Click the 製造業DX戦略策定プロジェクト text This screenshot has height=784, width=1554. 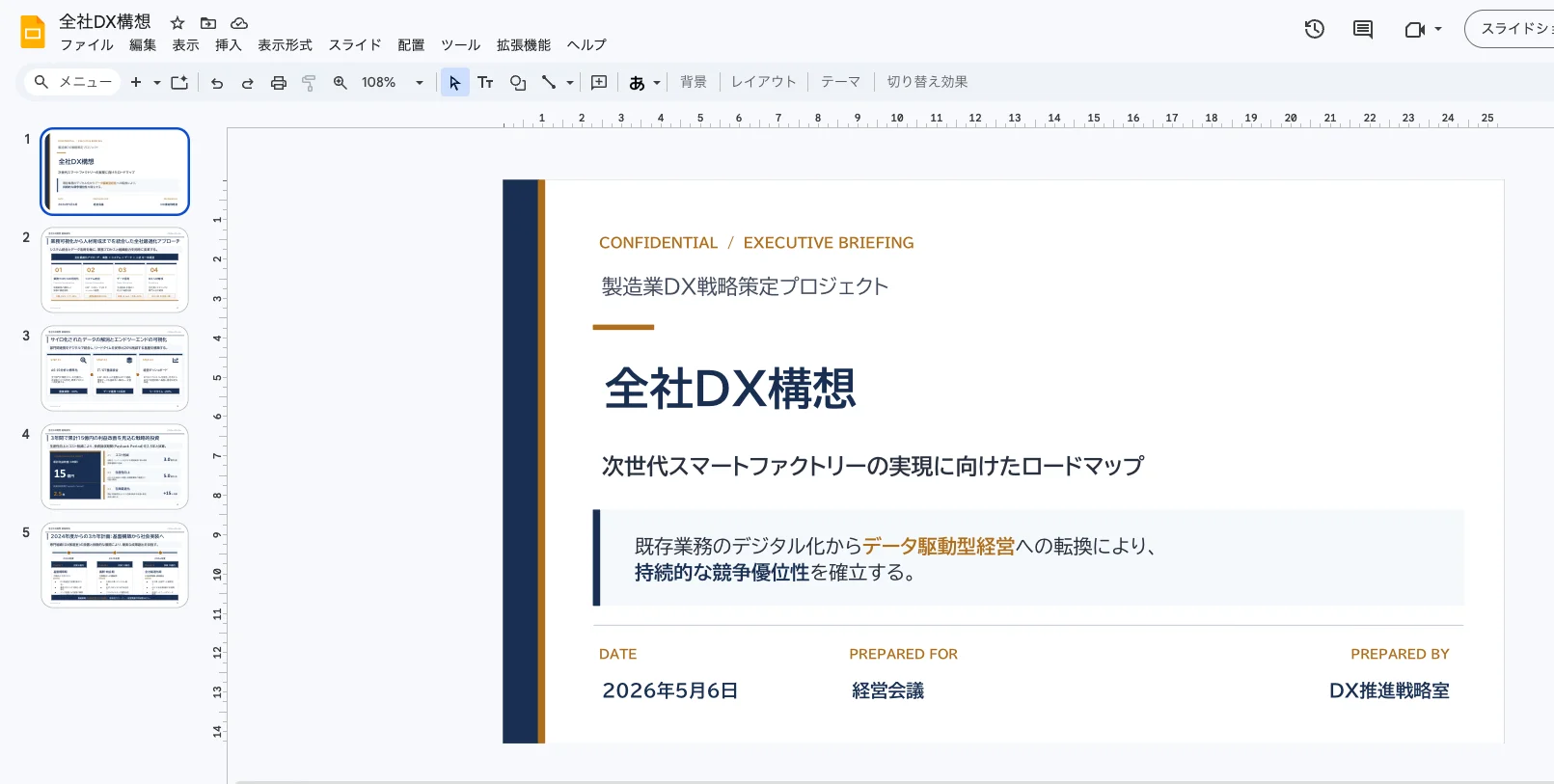coord(745,286)
